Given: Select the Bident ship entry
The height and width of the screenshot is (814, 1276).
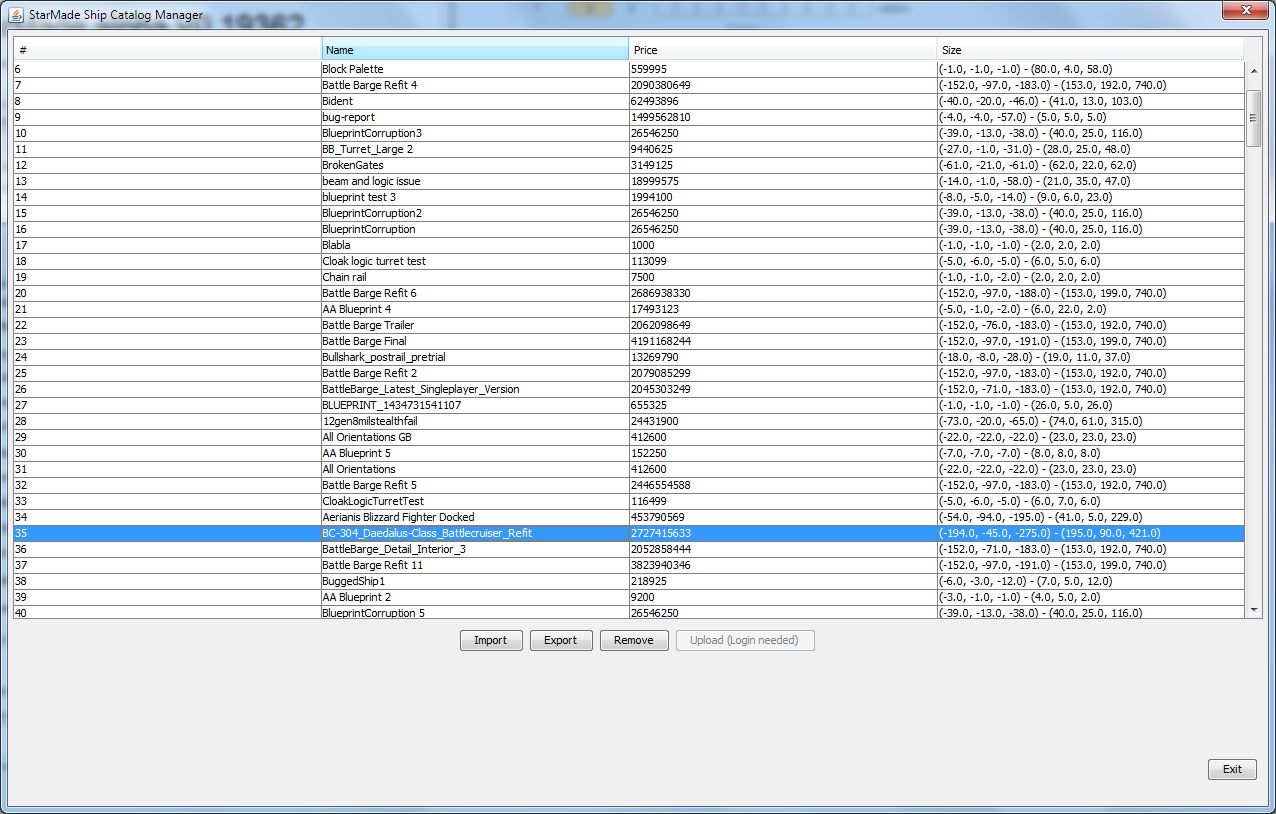Looking at the screenshot, I should pyautogui.click(x=338, y=101).
